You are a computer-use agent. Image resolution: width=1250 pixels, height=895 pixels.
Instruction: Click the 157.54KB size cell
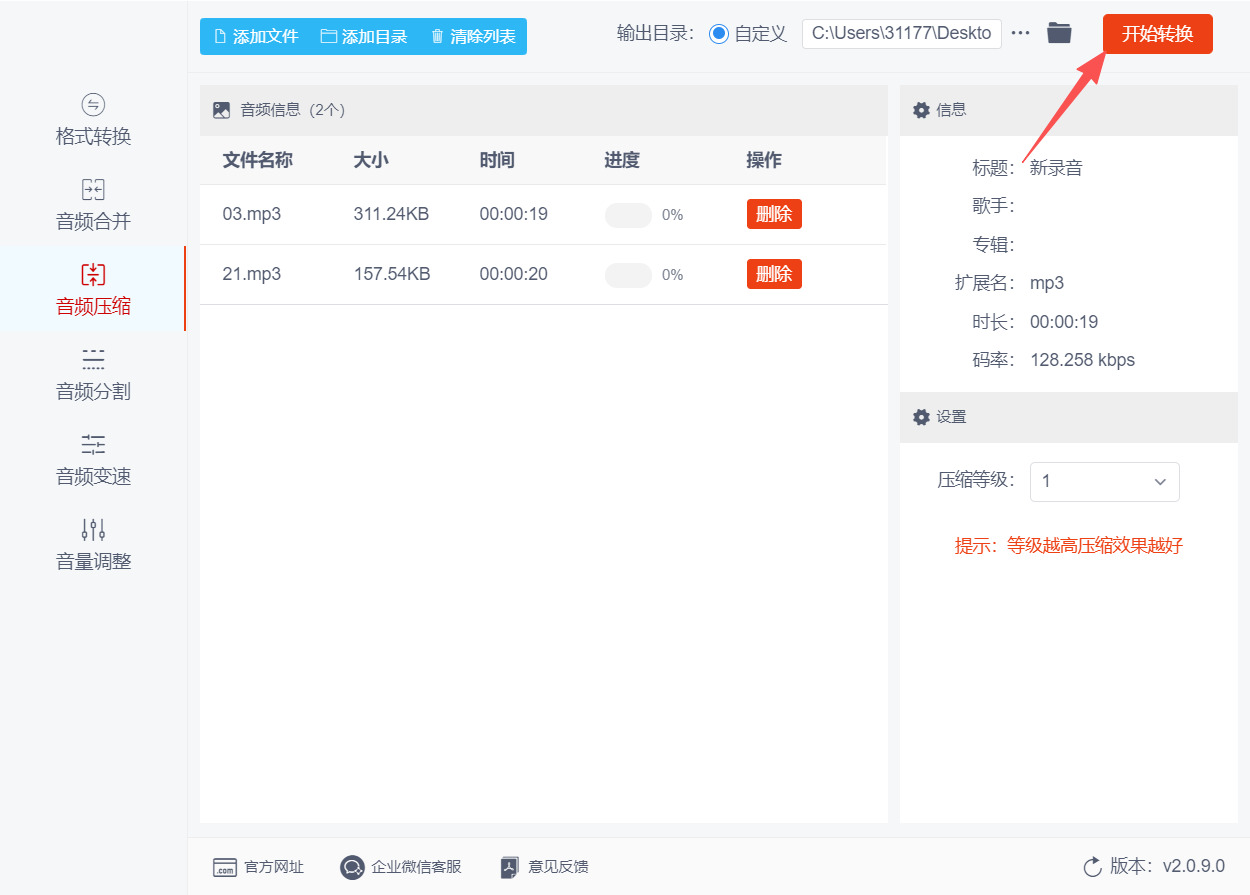click(x=392, y=274)
